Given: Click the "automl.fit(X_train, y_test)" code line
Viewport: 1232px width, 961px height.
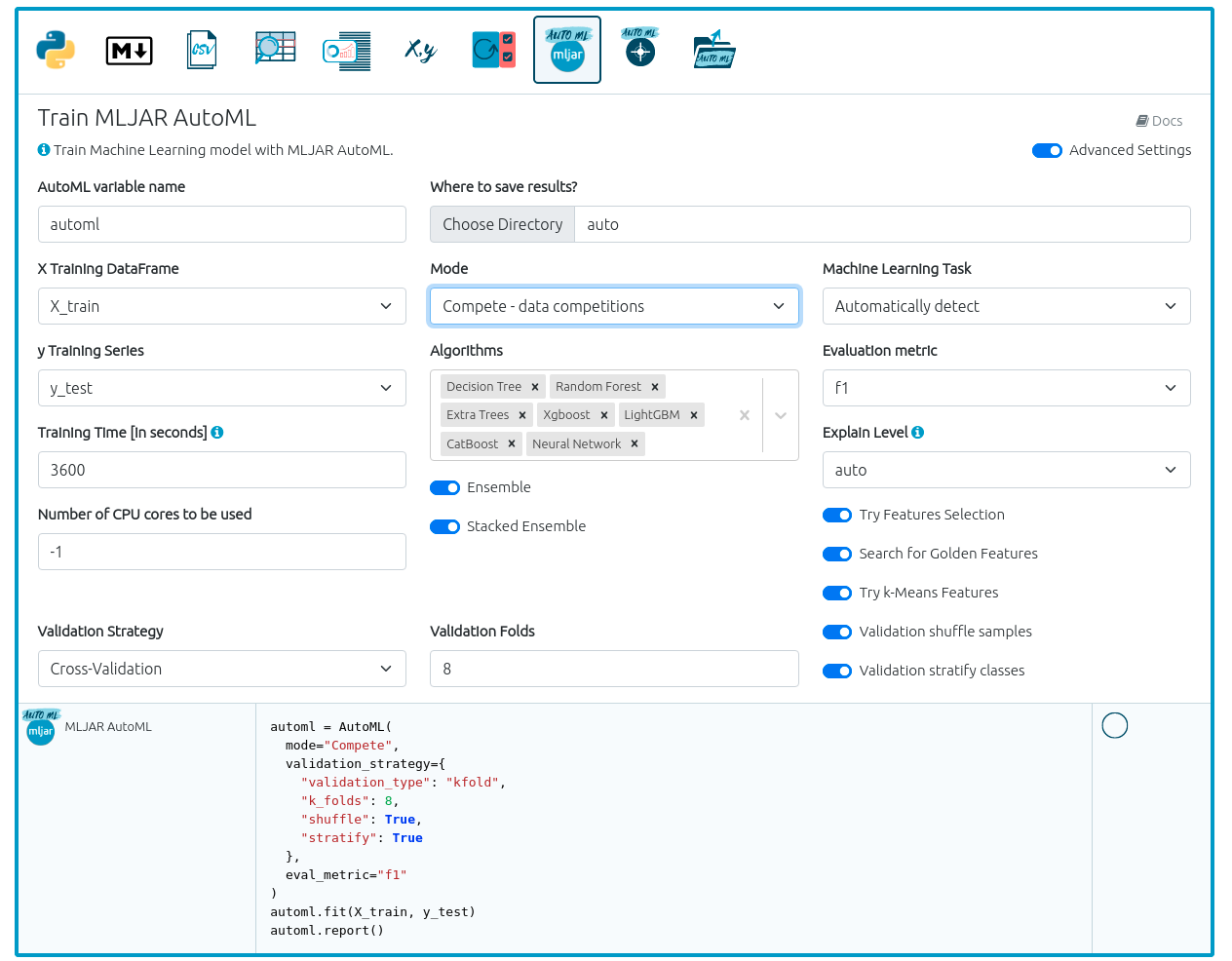Looking at the screenshot, I should [x=373, y=912].
